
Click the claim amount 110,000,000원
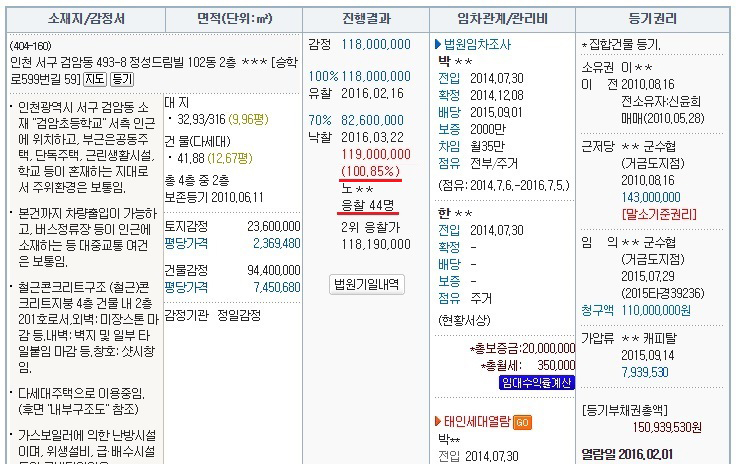(656, 310)
